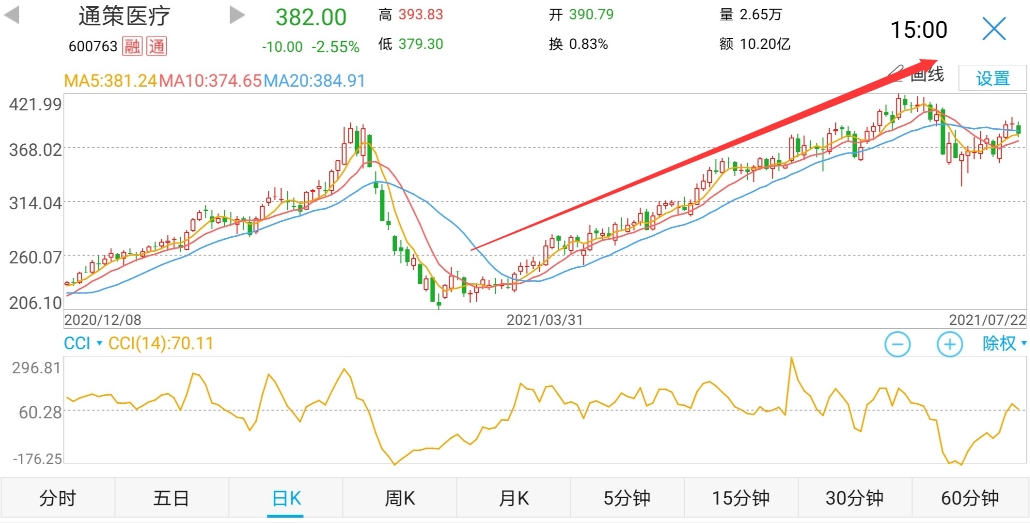
Task: Click price axis label 368.02
Action: (x=34, y=149)
